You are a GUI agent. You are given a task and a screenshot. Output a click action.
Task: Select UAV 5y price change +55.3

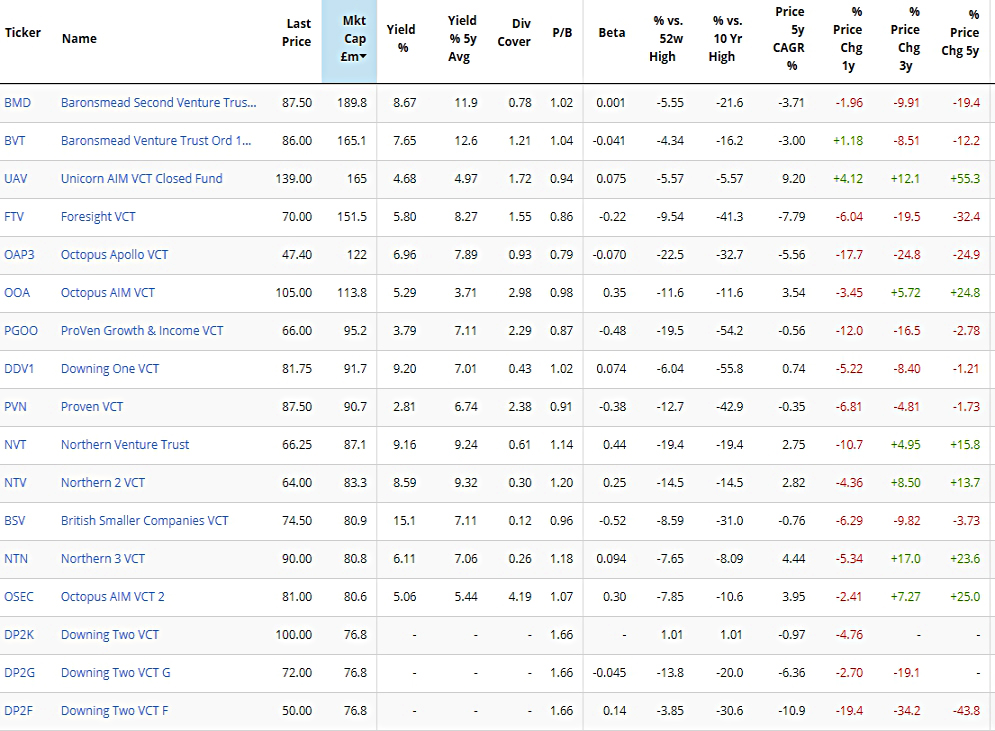pos(965,179)
